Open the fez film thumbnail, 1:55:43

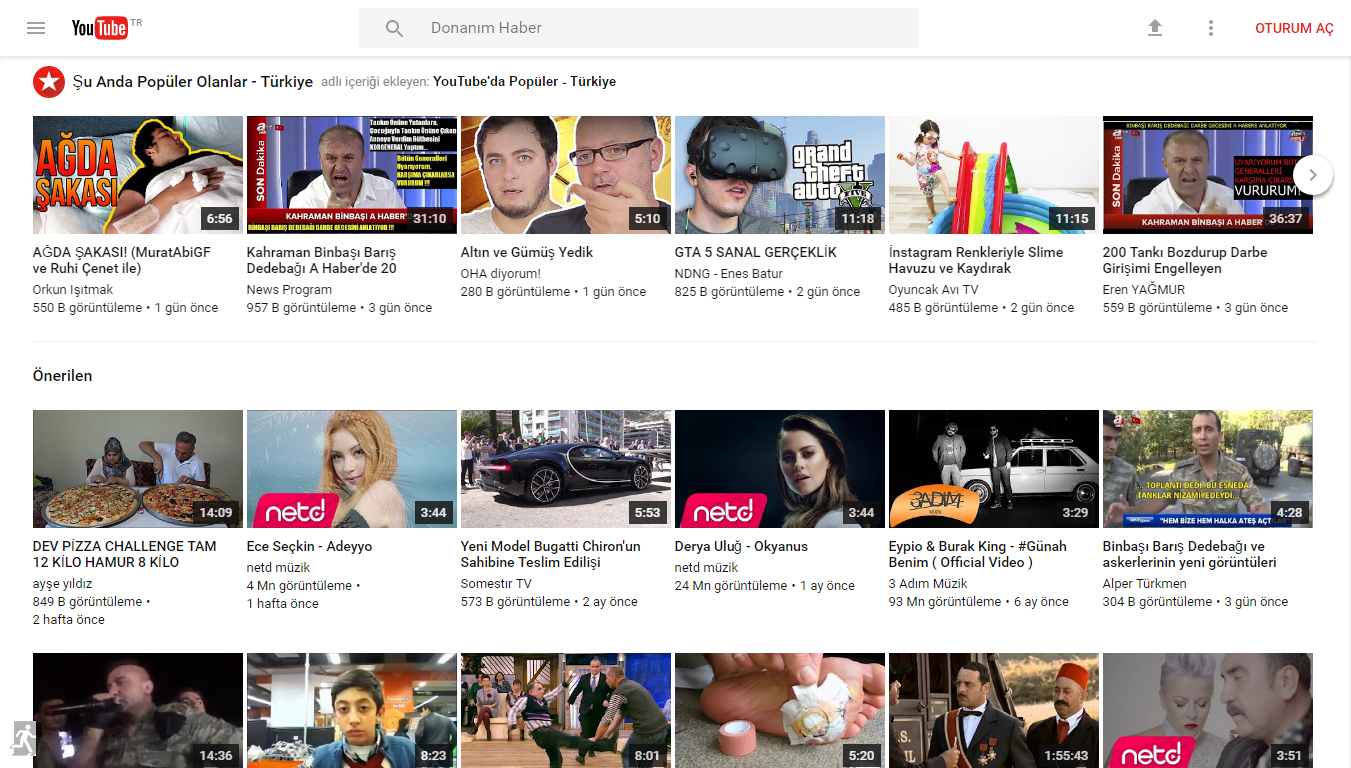[994, 711]
